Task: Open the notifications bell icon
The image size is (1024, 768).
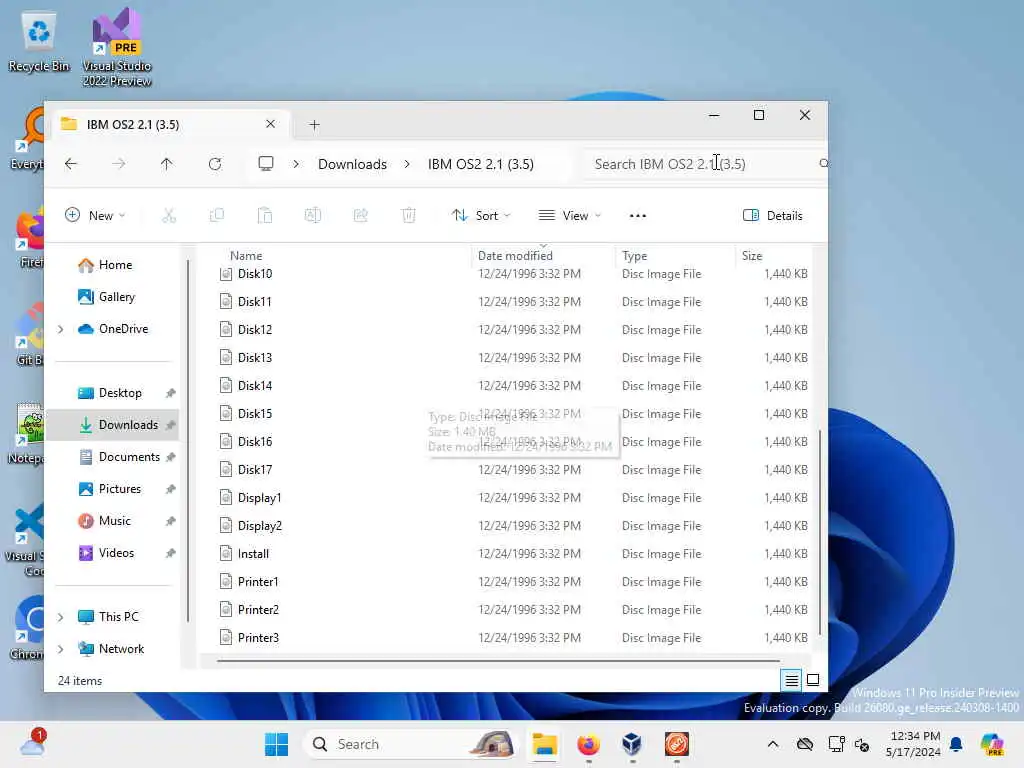Action: pyautogui.click(x=956, y=744)
